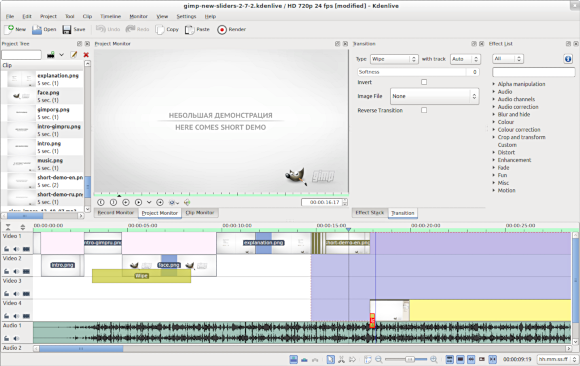580x366 pixels.
Task: Toggle the Reverse Transition checkbox
Action: 424,110
